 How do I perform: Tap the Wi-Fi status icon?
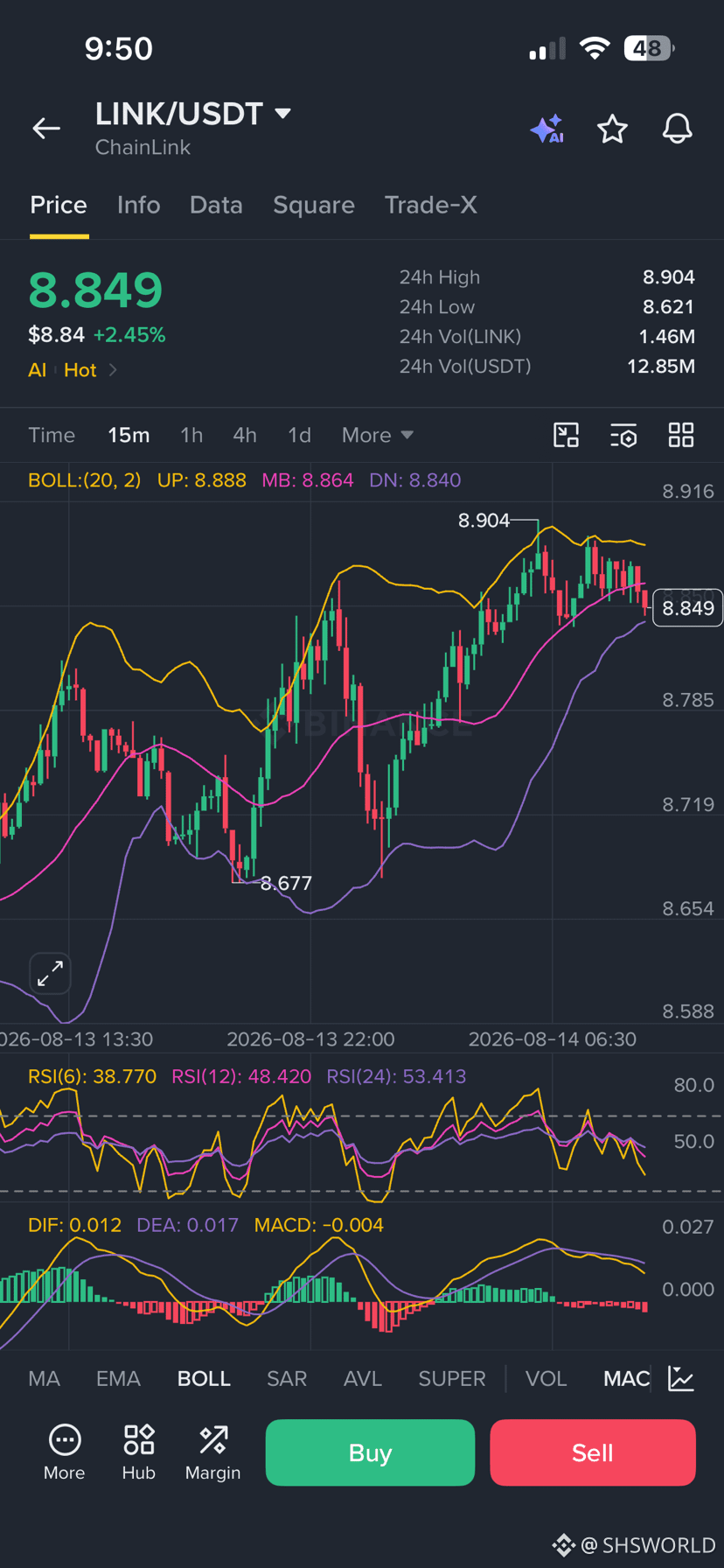(595, 48)
